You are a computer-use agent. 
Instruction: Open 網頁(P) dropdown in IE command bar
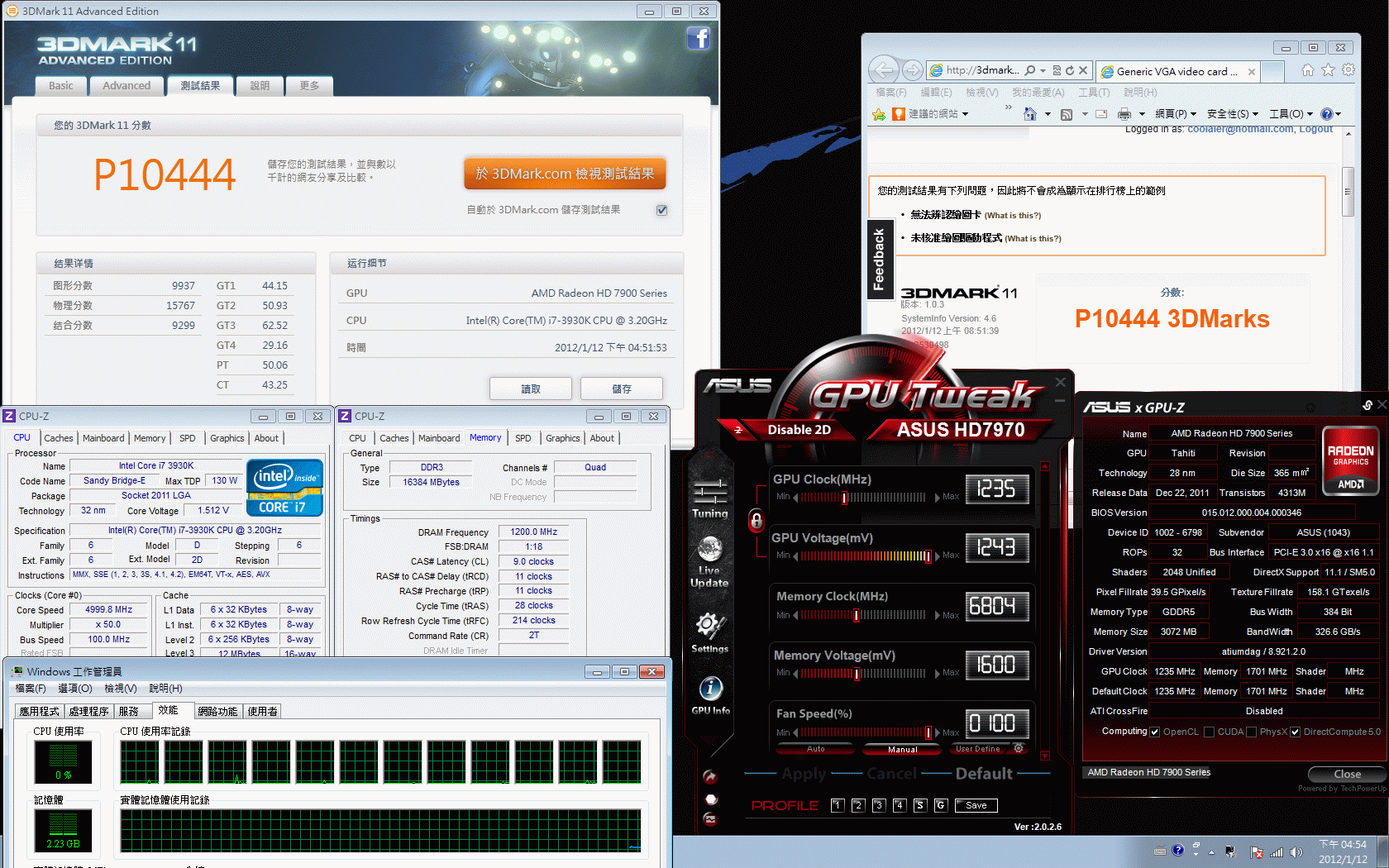(1176, 114)
